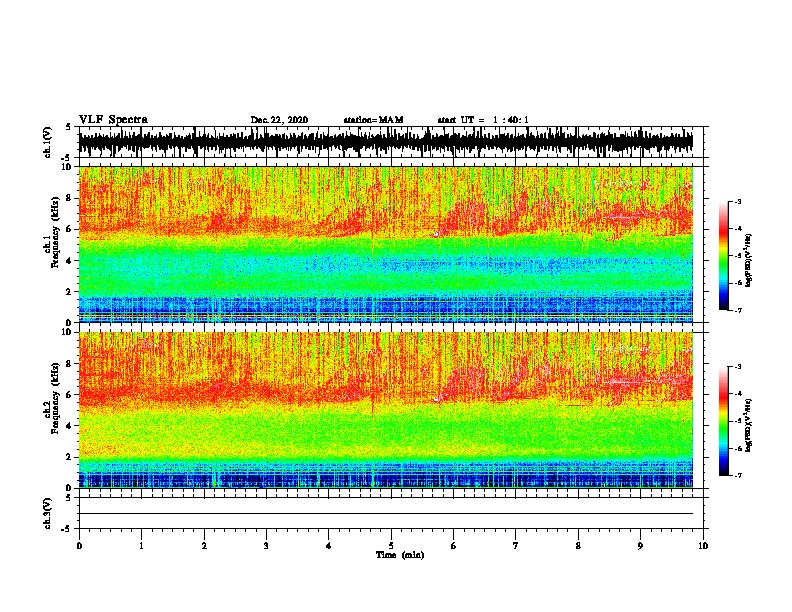Click the ch.2 spectrogram plot area
792x612 pixels.
pos(386,410)
